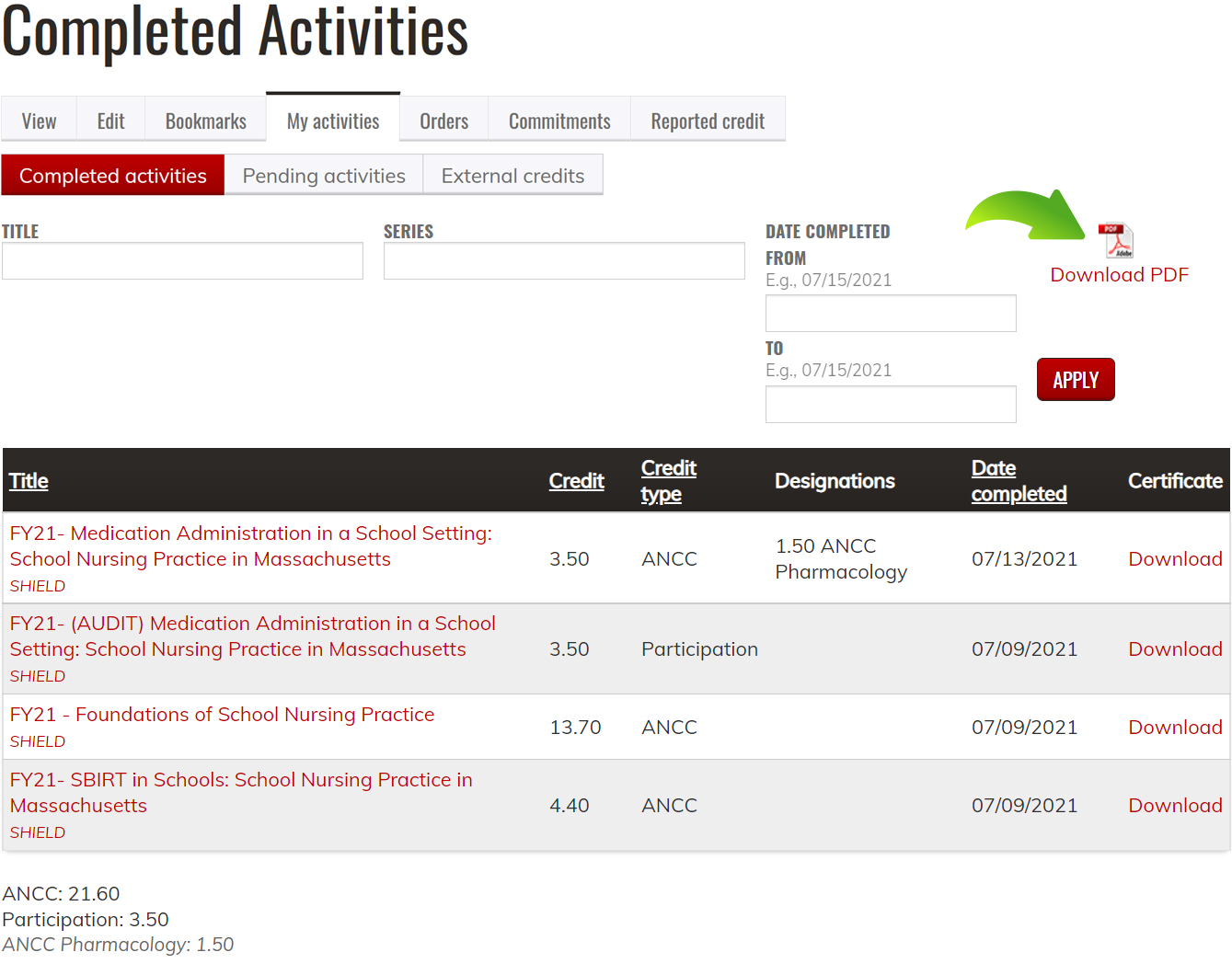
Task: Open the Download PDF link
Action: pos(1119,275)
